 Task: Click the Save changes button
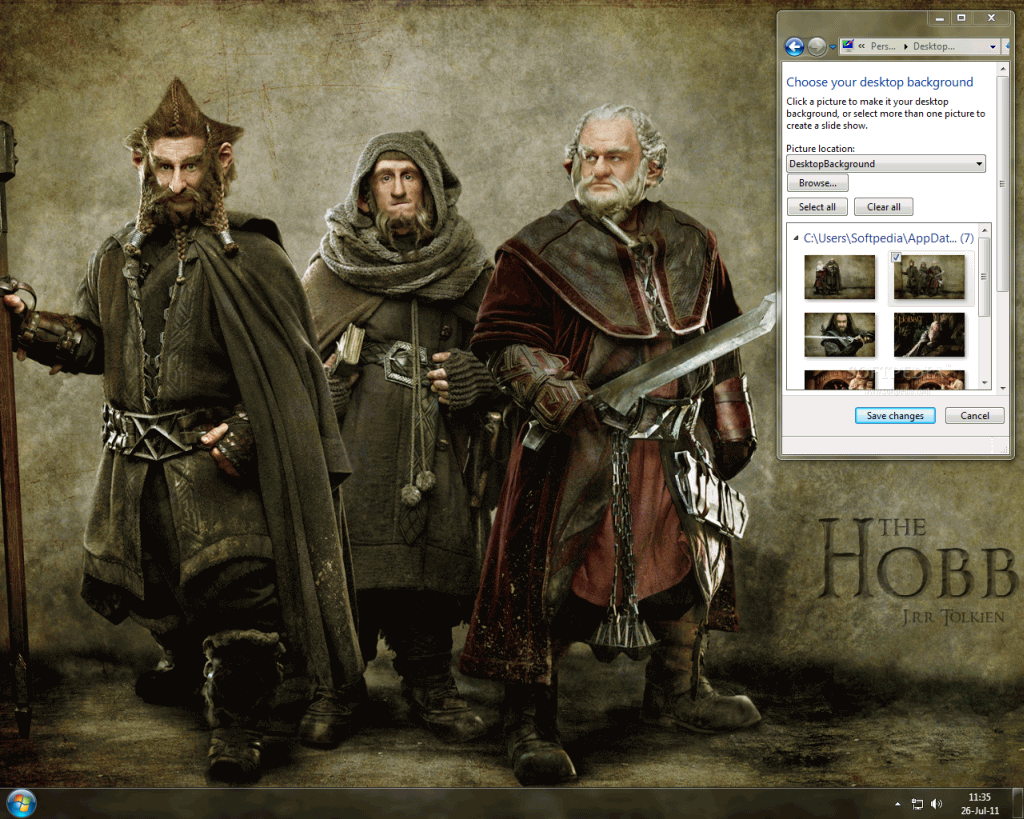click(895, 415)
